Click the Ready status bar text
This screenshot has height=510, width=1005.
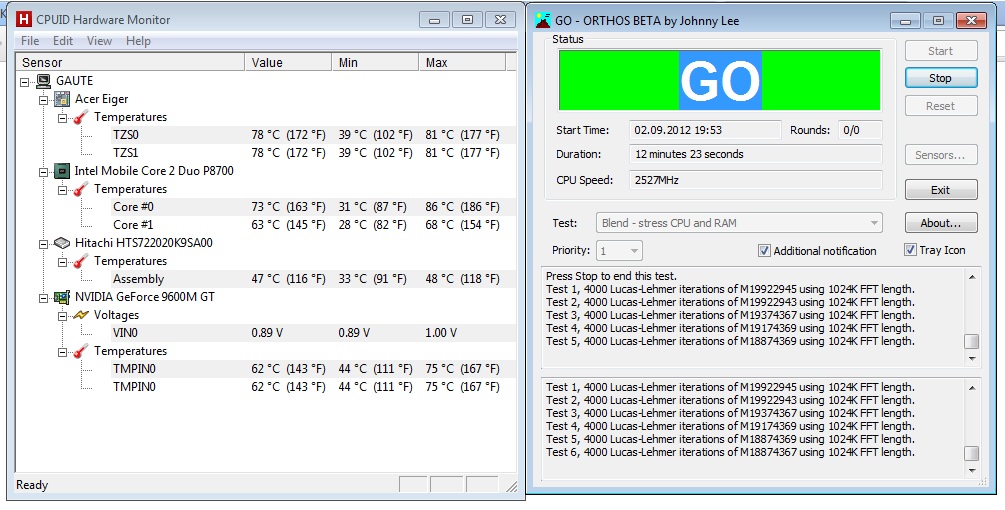coord(32,485)
